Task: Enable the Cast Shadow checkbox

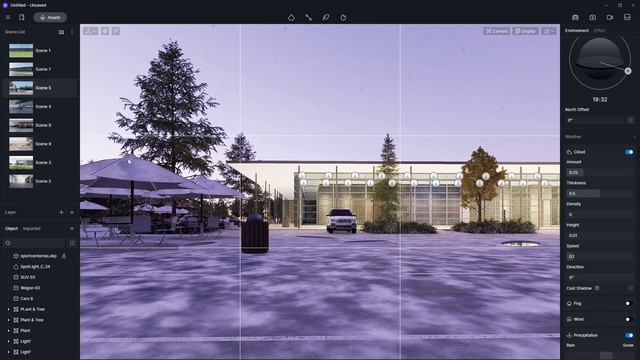Action: (x=631, y=288)
